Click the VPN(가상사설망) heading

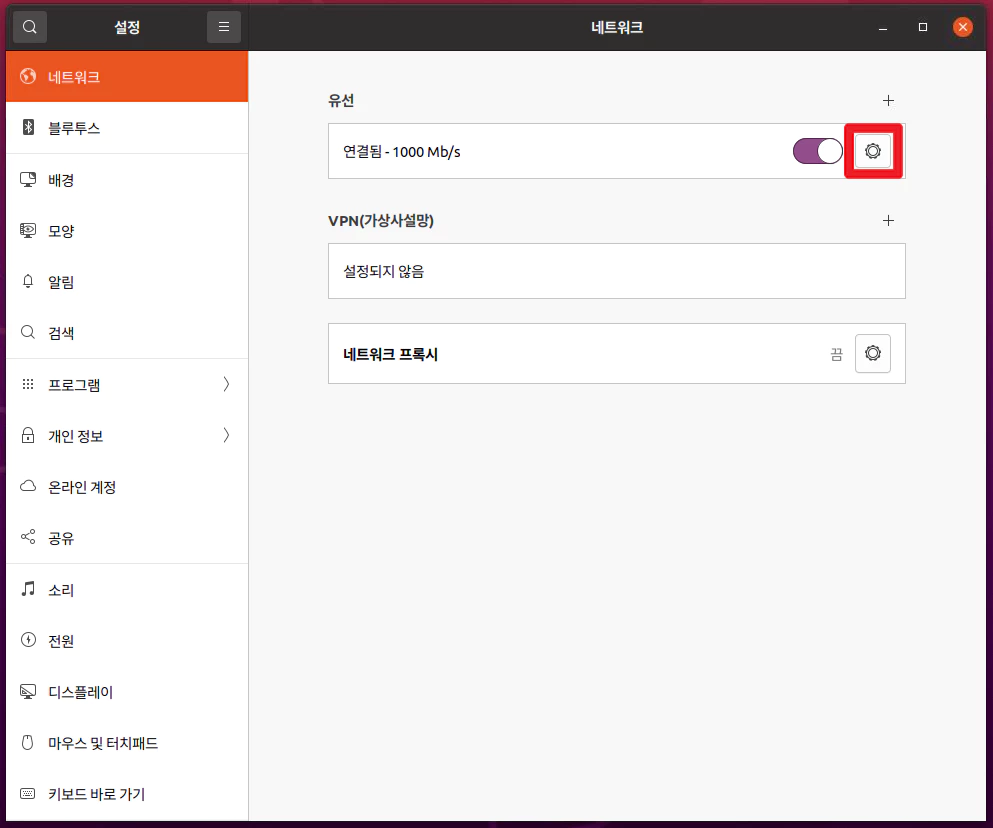(381, 220)
